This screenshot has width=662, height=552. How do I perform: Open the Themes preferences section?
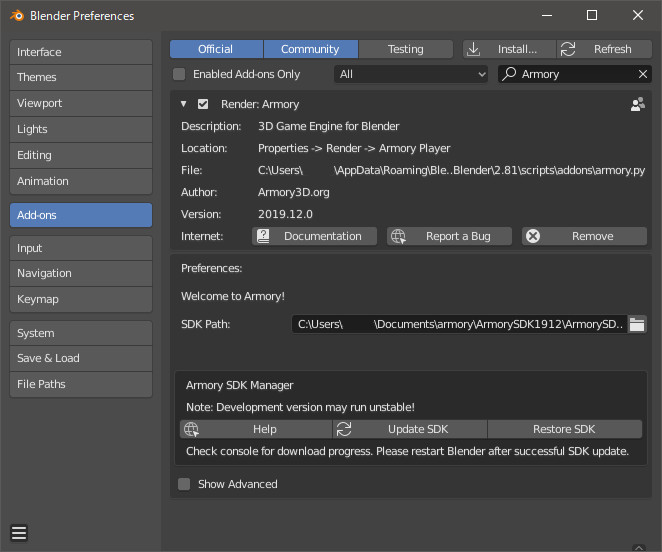(x=81, y=77)
